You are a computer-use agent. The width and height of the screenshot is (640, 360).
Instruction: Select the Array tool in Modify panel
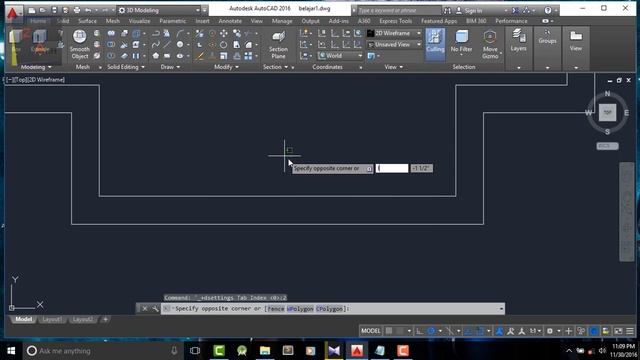tap(248, 56)
